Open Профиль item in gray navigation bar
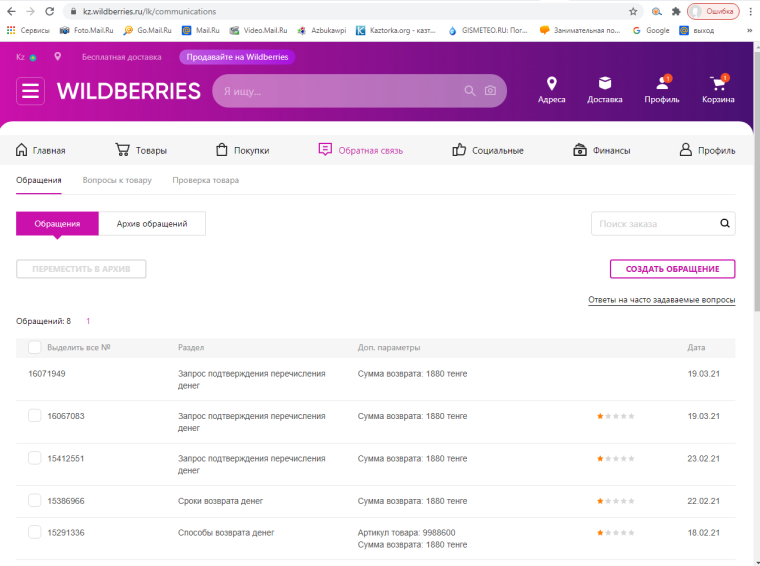760x566 pixels. click(707, 150)
